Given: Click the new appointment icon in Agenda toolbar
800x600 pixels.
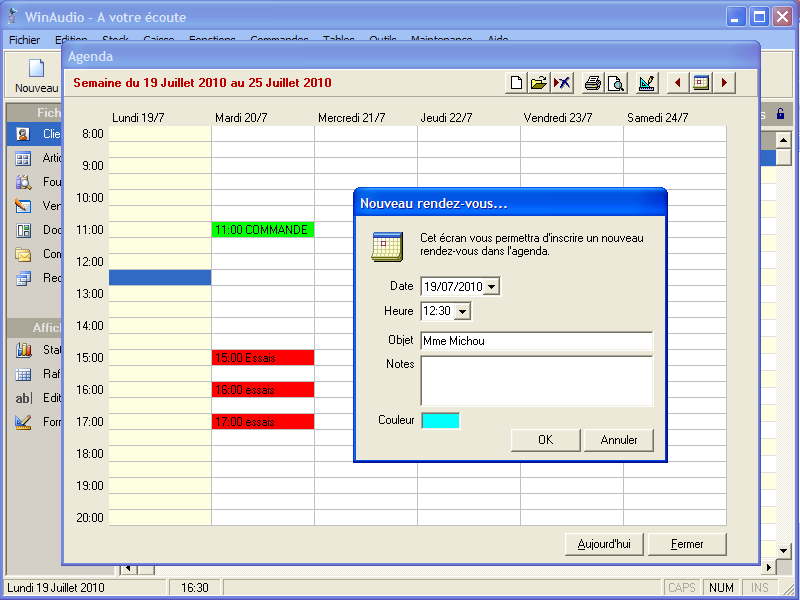Looking at the screenshot, I should point(517,83).
